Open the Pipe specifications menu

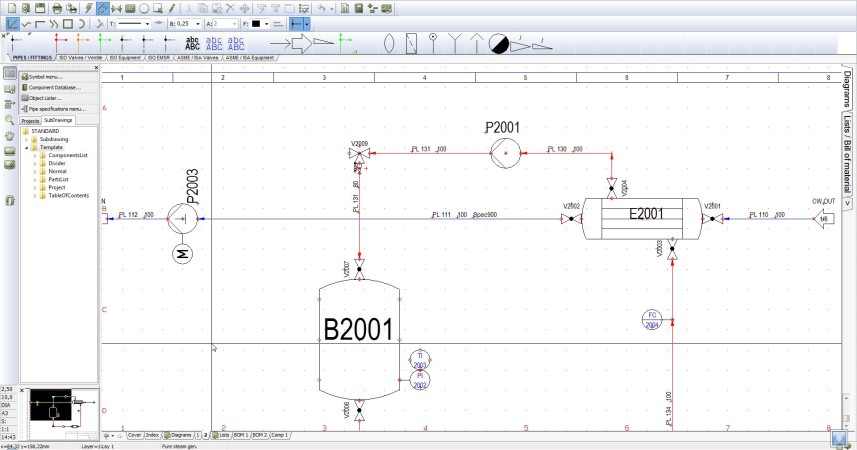click(x=59, y=109)
